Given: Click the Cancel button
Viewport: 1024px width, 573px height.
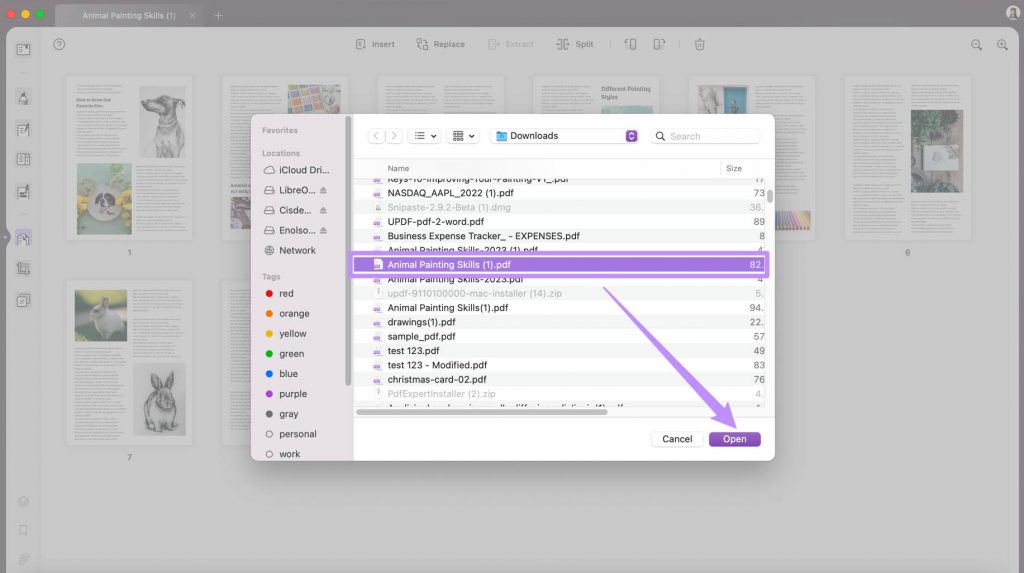Looking at the screenshot, I should [x=677, y=439].
